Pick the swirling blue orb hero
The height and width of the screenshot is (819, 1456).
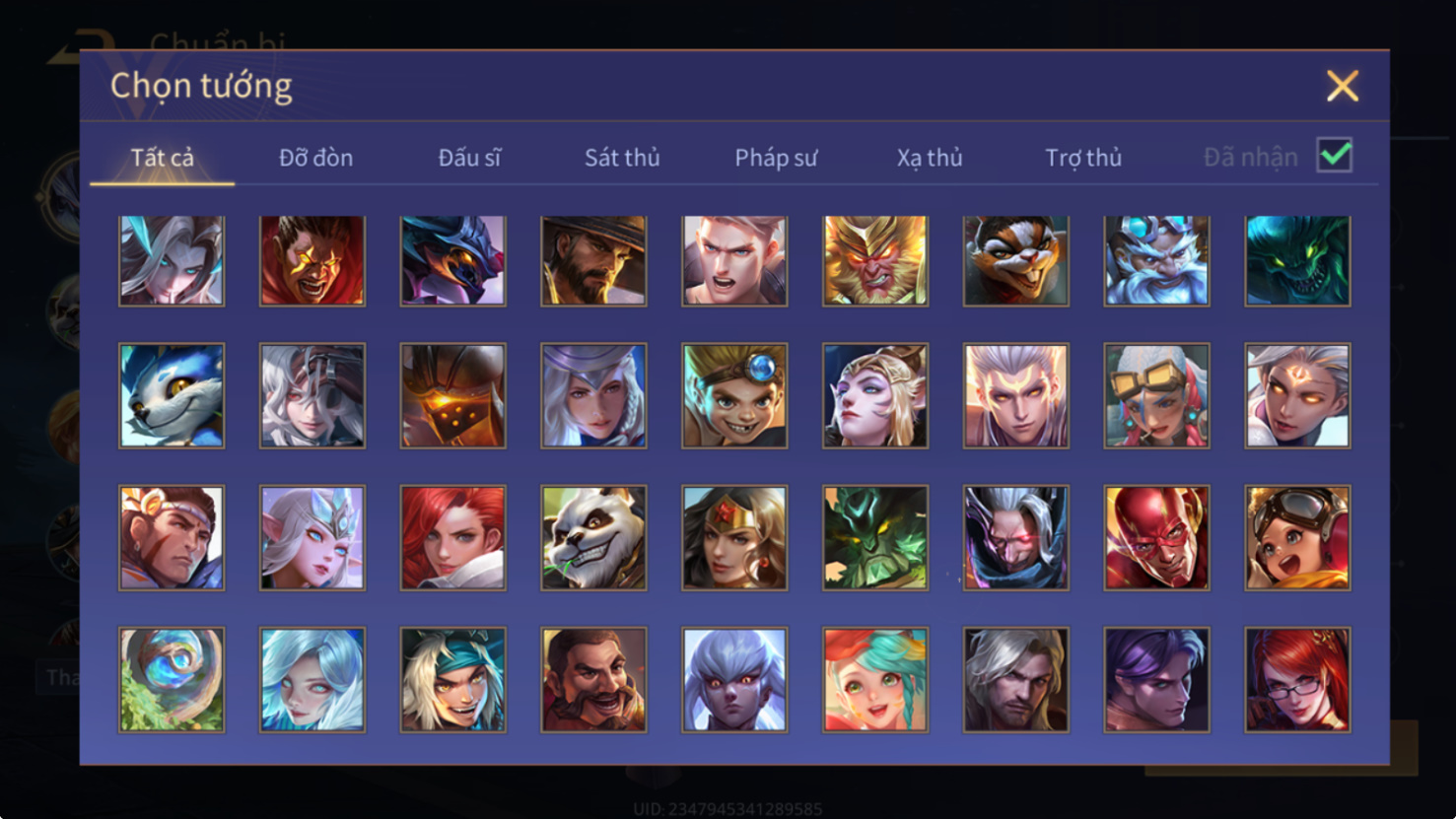click(x=172, y=680)
